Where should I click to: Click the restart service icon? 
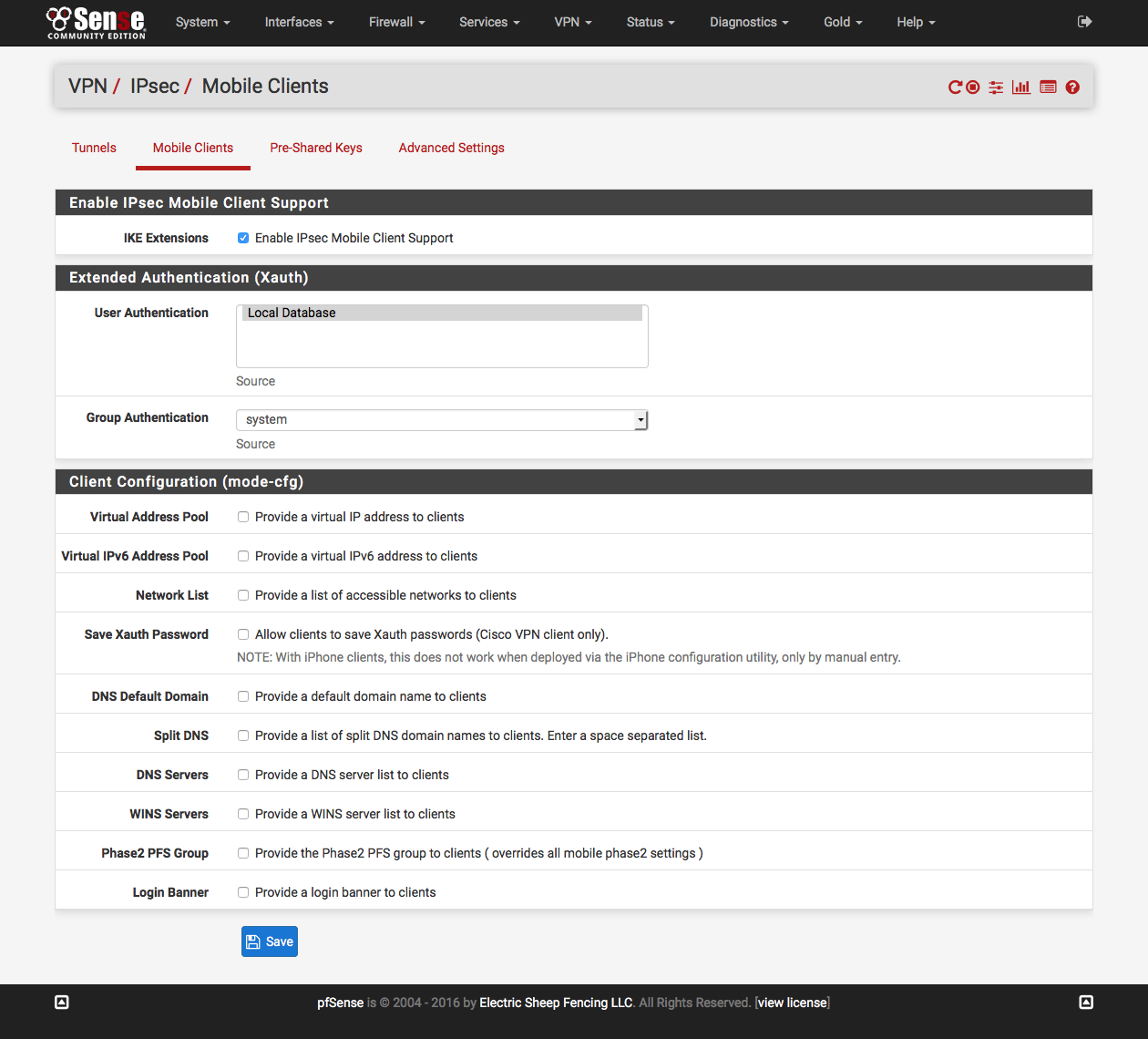pyautogui.click(x=955, y=87)
